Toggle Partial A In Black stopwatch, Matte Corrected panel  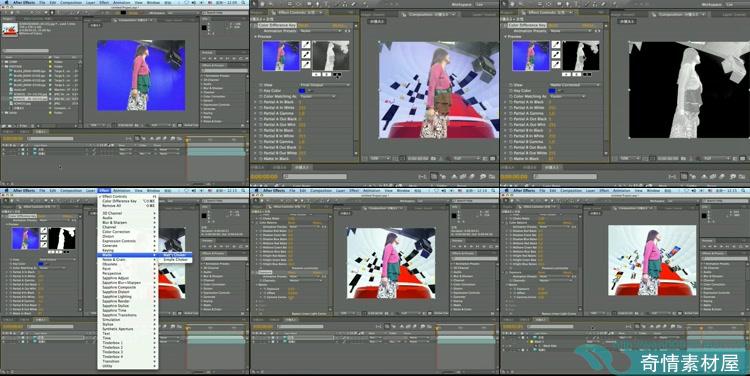(x=510, y=102)
